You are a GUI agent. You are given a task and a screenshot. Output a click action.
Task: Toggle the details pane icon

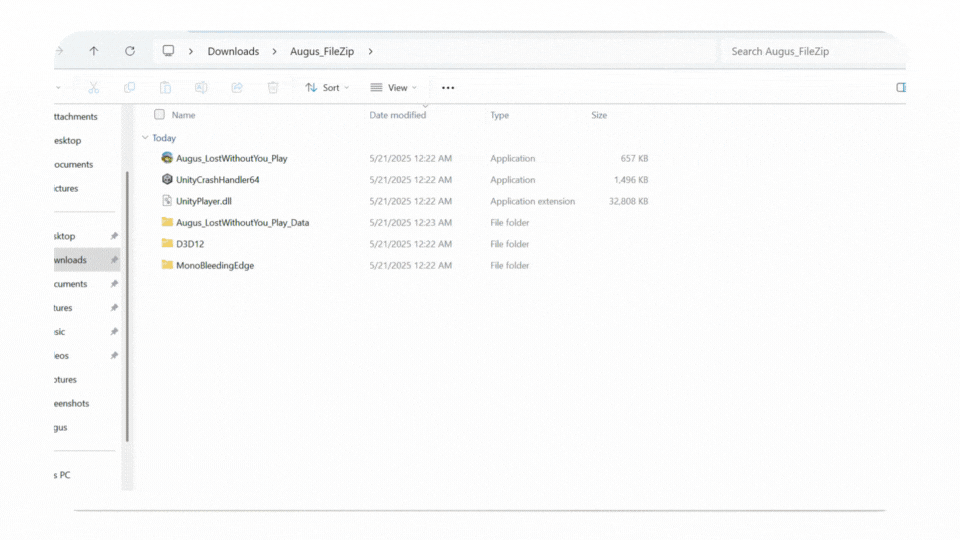tap(901, 88)
